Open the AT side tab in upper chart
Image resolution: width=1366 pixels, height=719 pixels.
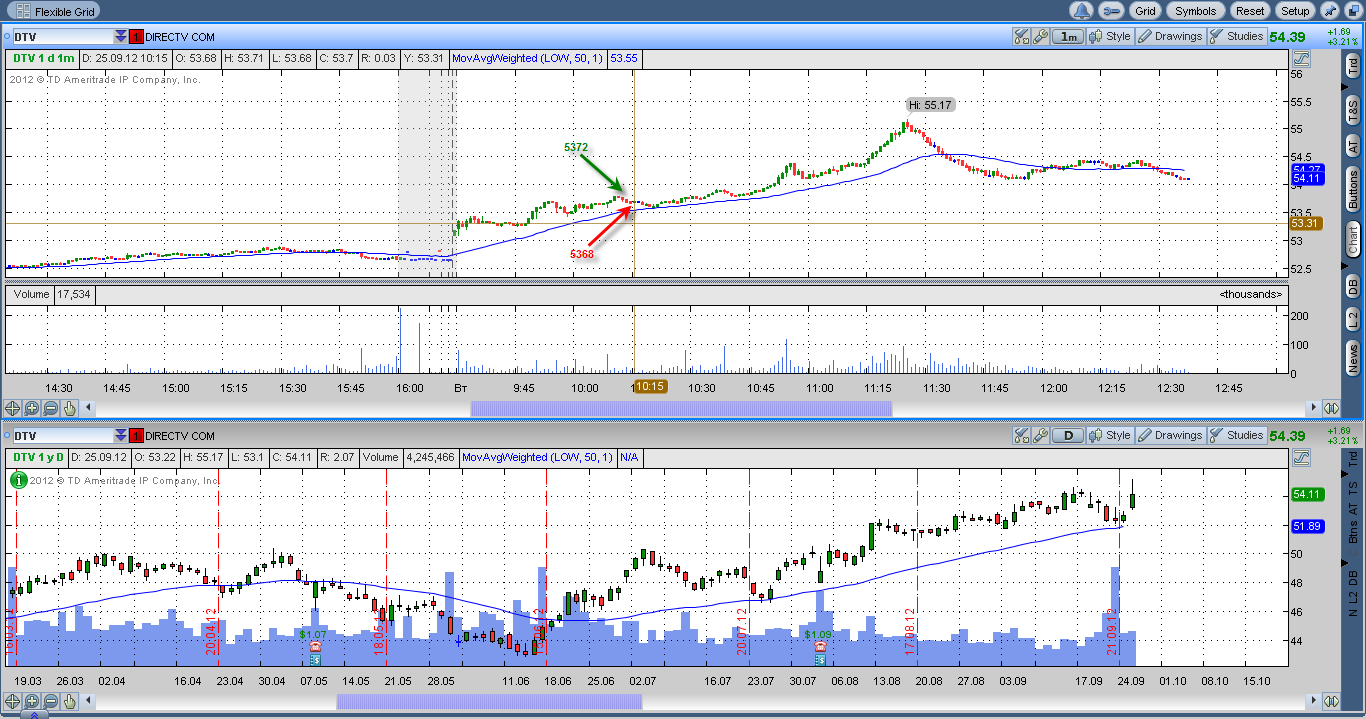click(1353, 146)
